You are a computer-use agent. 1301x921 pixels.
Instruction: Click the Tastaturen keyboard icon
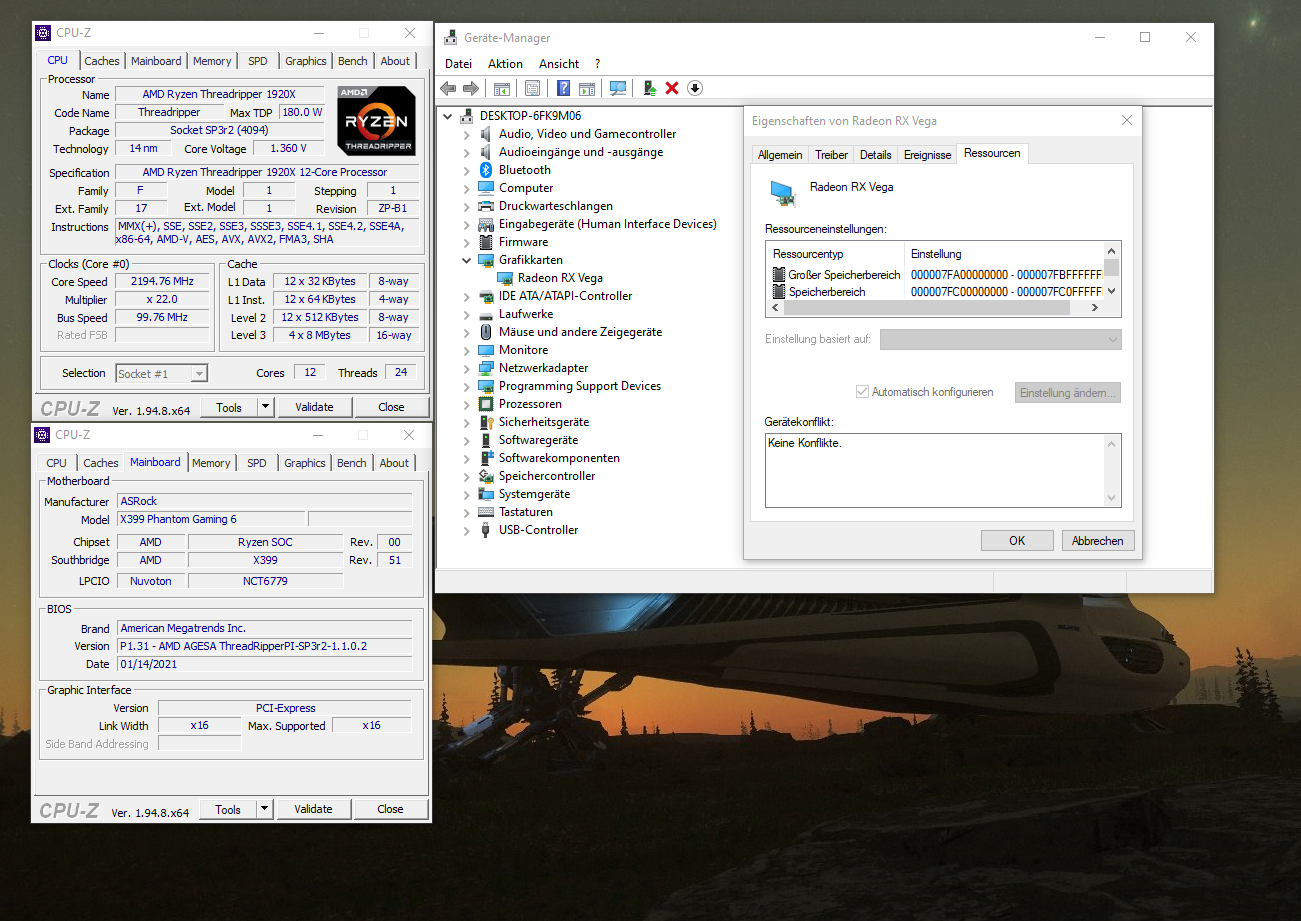pyautogui.click(x=486, y=512)
